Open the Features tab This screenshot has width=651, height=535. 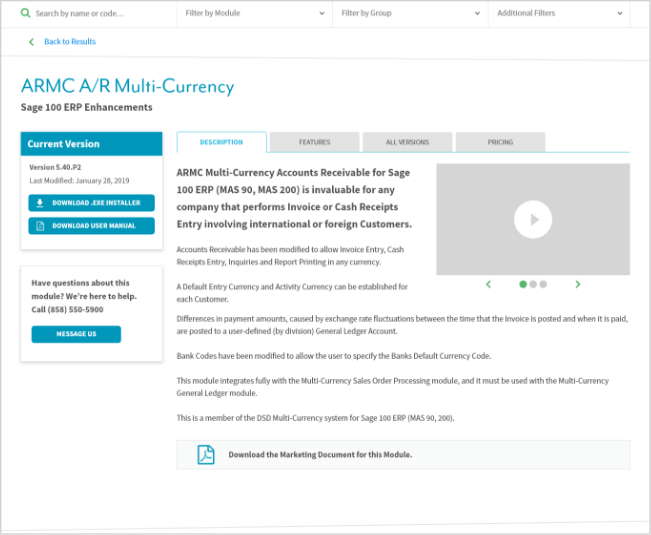(314, 142)
